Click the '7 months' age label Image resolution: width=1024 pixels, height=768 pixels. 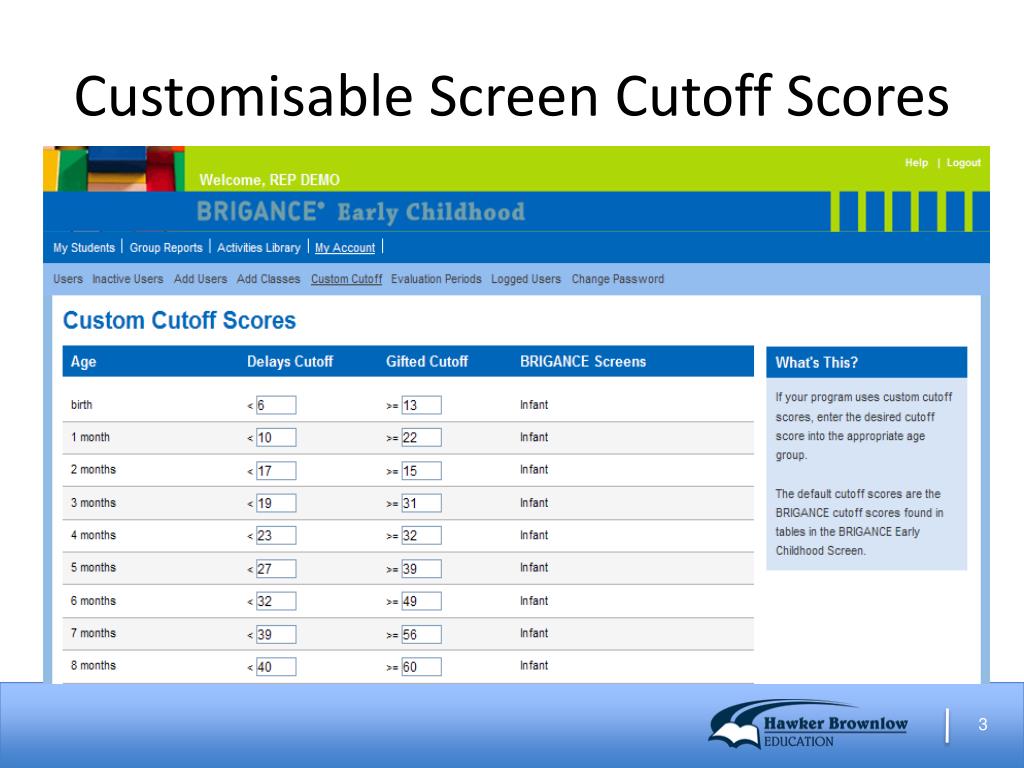click(x=93, y=633)
